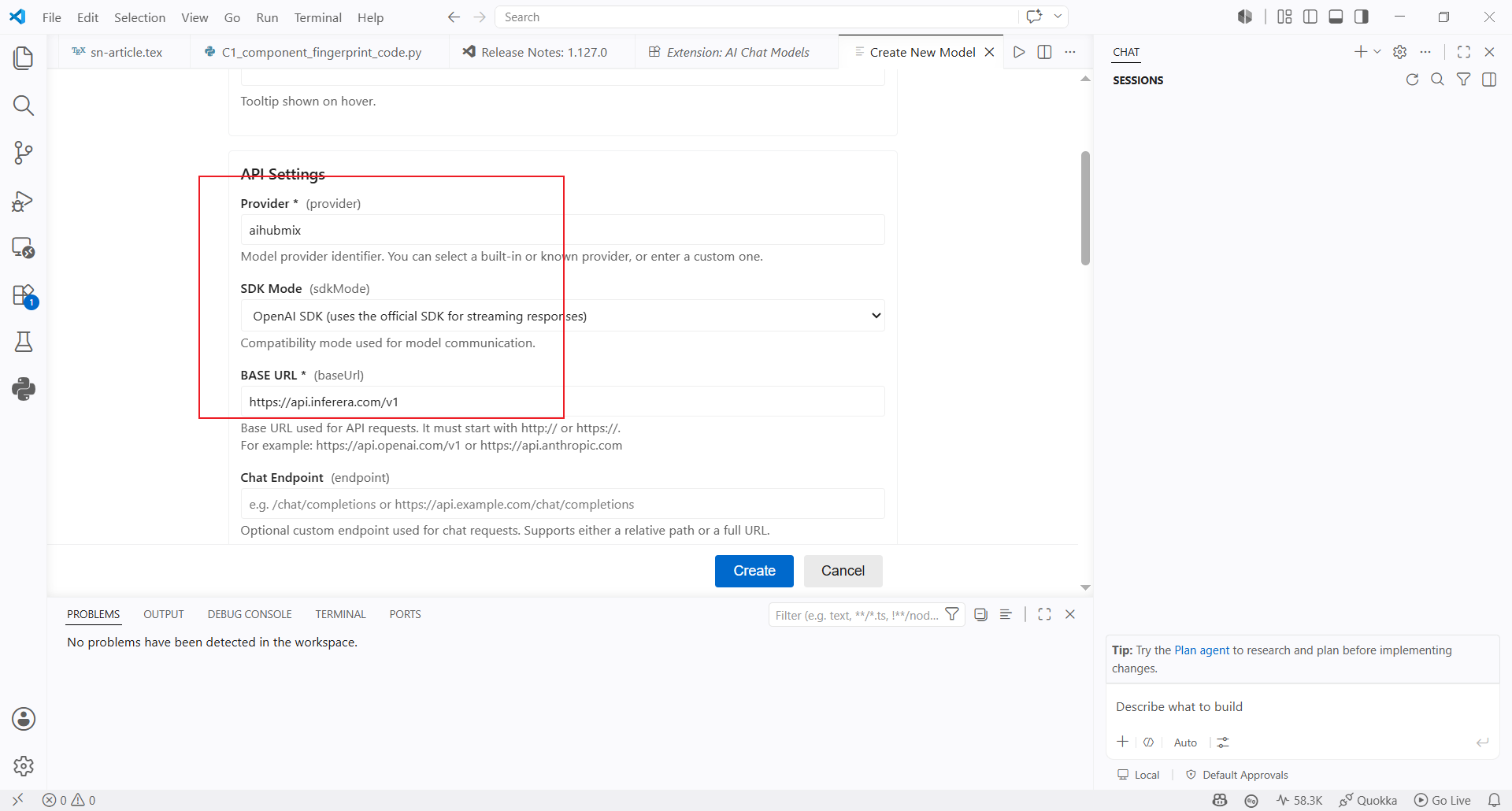The height and width of the screenshot is (811, 1512).
Task: Click the form's vertical scrollbar thumb
Action: coord(1085,208)
